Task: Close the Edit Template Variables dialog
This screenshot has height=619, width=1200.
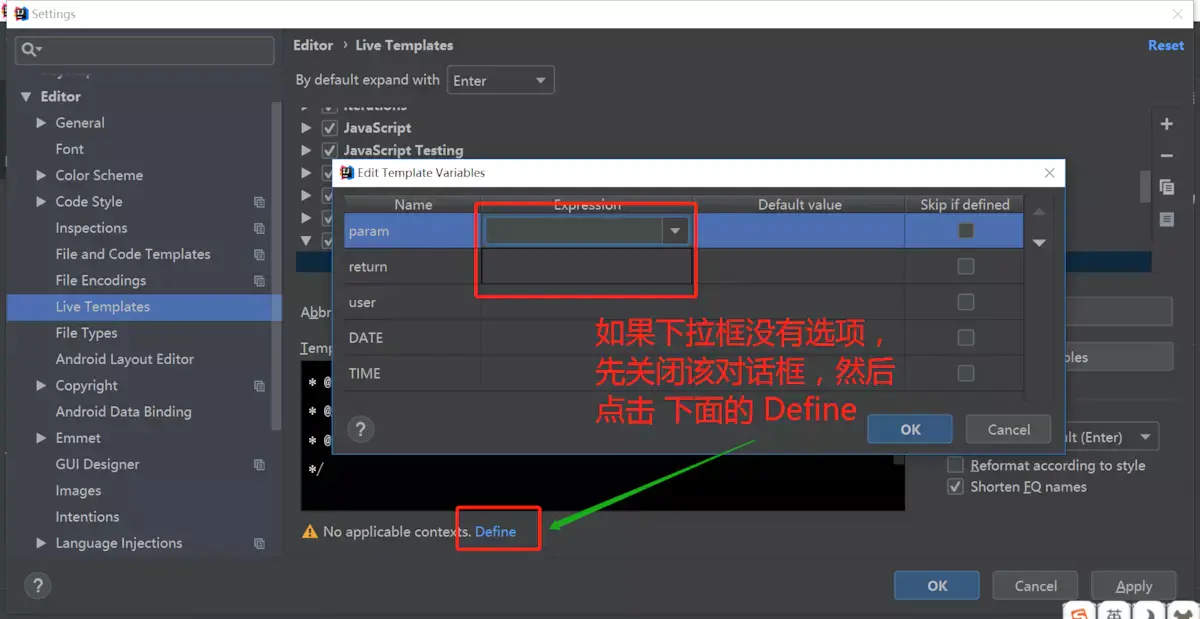Action: point(1049,173)
